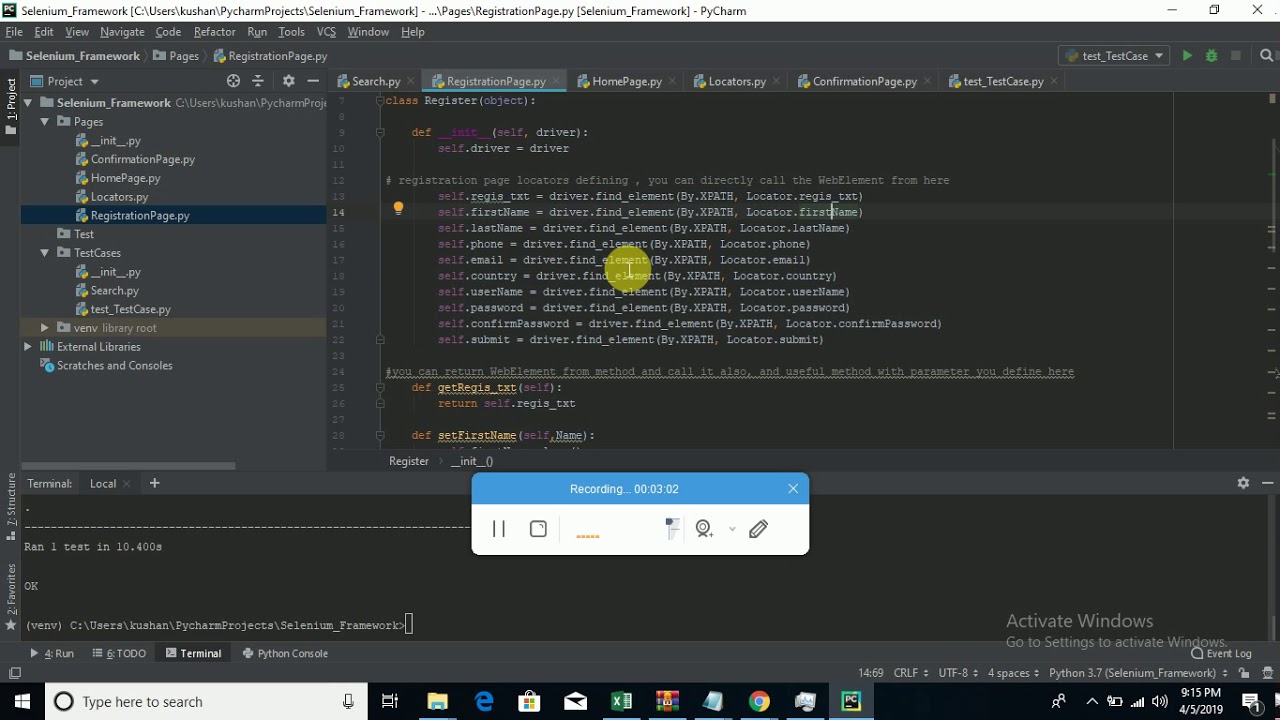
Task: Open the Tools menu
Action: 291,32
